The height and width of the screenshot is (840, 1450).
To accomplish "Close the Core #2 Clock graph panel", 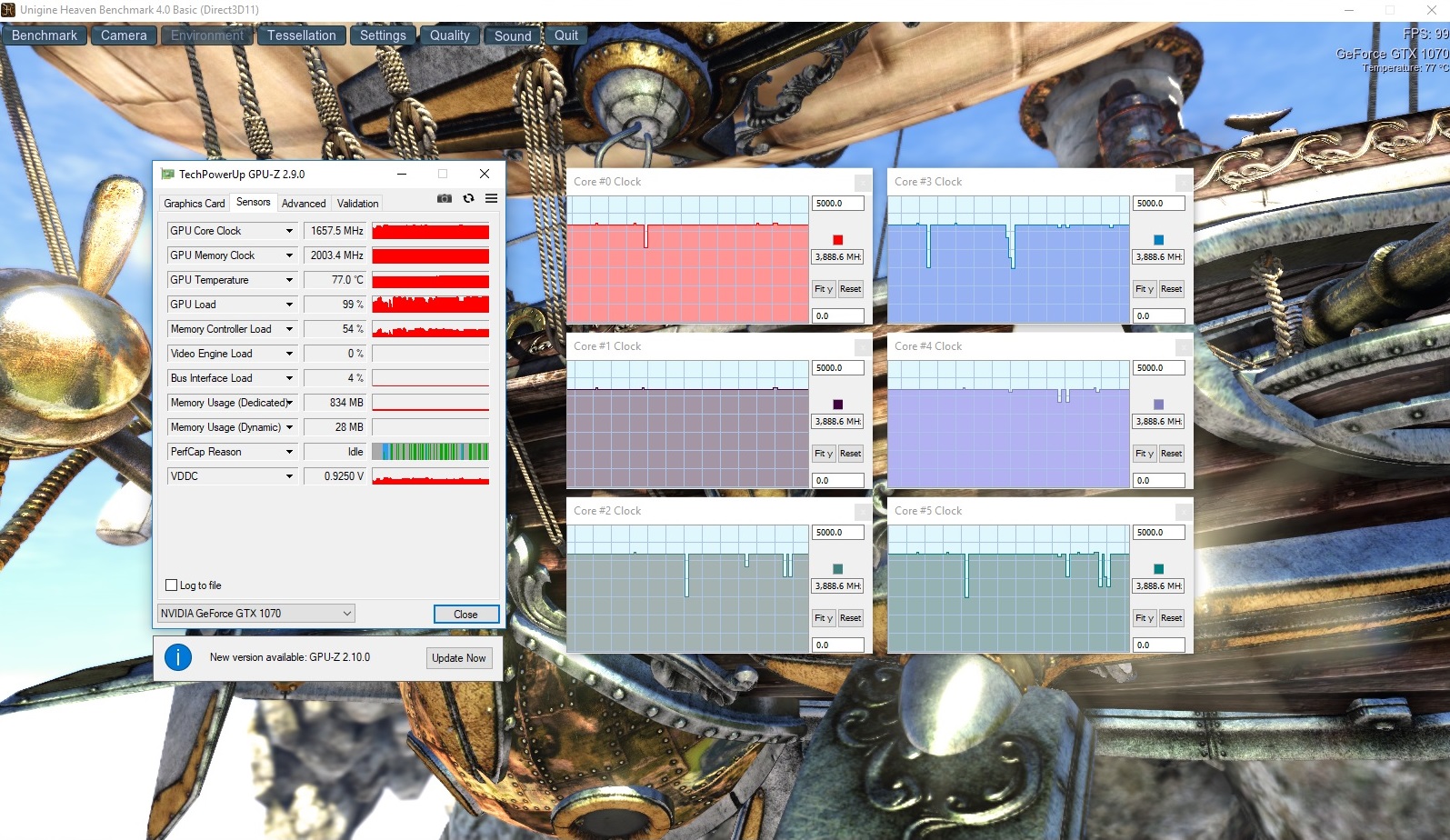I will pyautogui.click(x=863, y=511).
